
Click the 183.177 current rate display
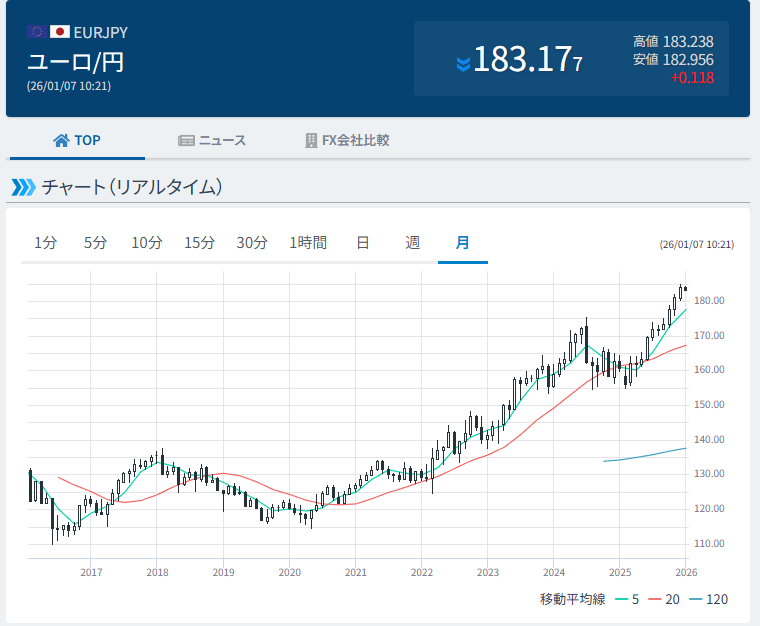point(527,60)
